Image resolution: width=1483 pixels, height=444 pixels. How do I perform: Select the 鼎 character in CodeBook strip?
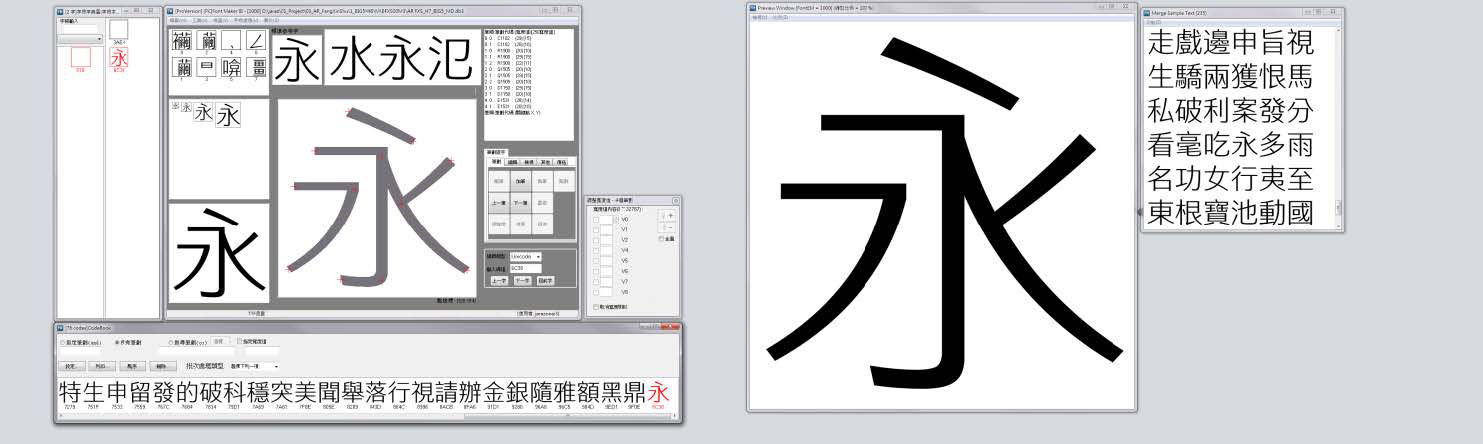coord(634,392)
